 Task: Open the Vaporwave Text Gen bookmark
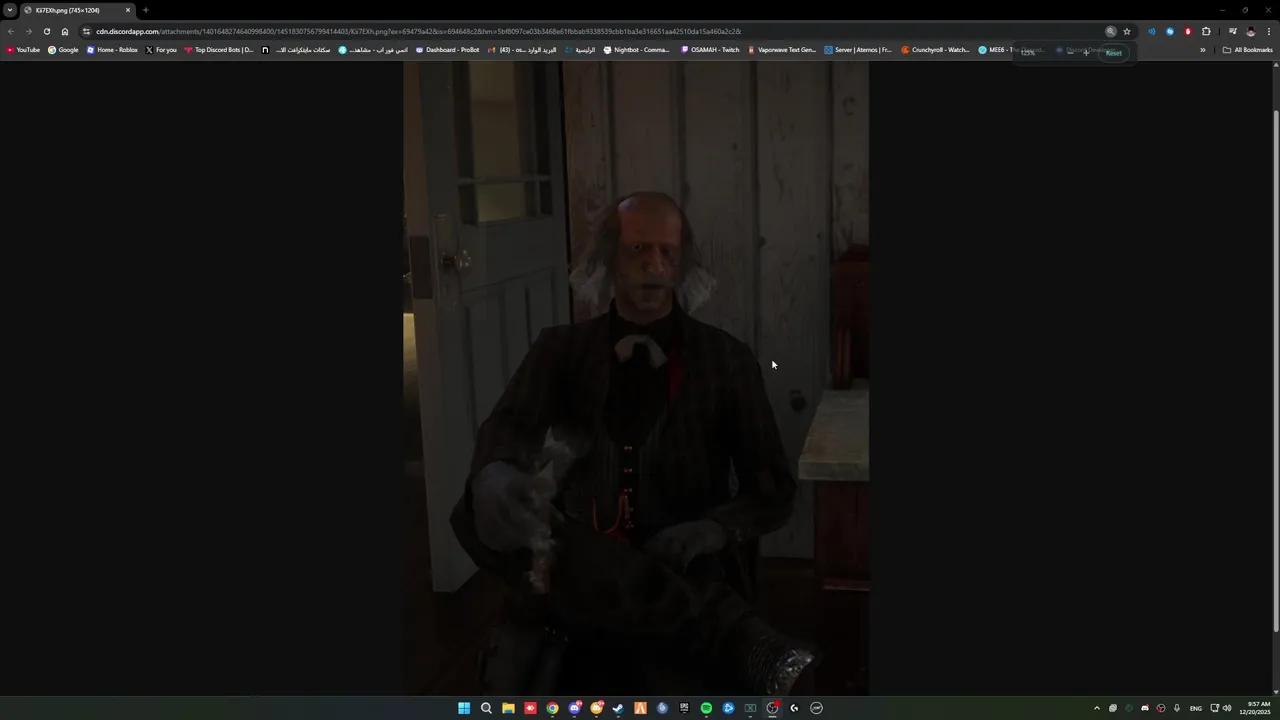click(782, 50)
